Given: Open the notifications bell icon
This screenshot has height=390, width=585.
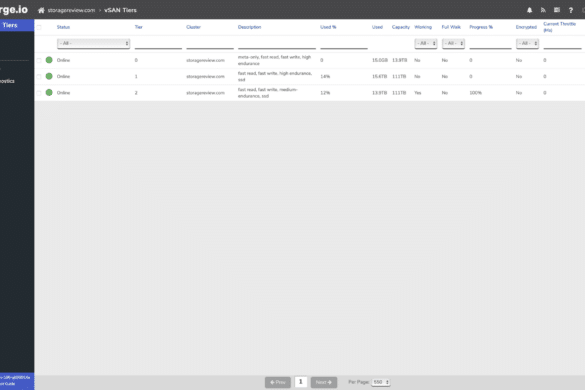Looking at the screenshot, I should tap(529, 10).
